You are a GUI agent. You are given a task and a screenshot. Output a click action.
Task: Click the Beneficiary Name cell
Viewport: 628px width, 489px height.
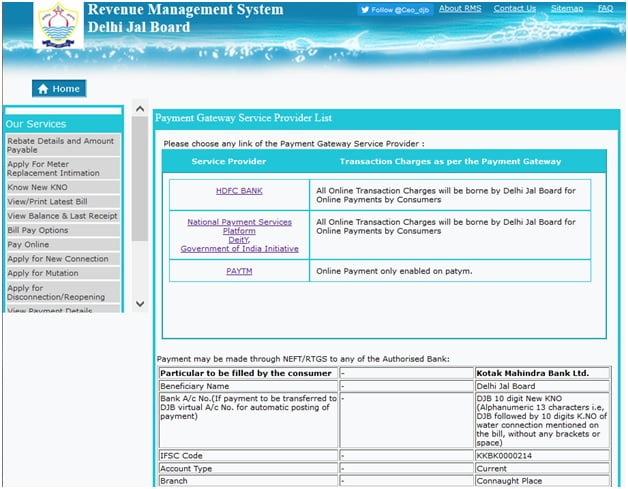pos(248,386)
